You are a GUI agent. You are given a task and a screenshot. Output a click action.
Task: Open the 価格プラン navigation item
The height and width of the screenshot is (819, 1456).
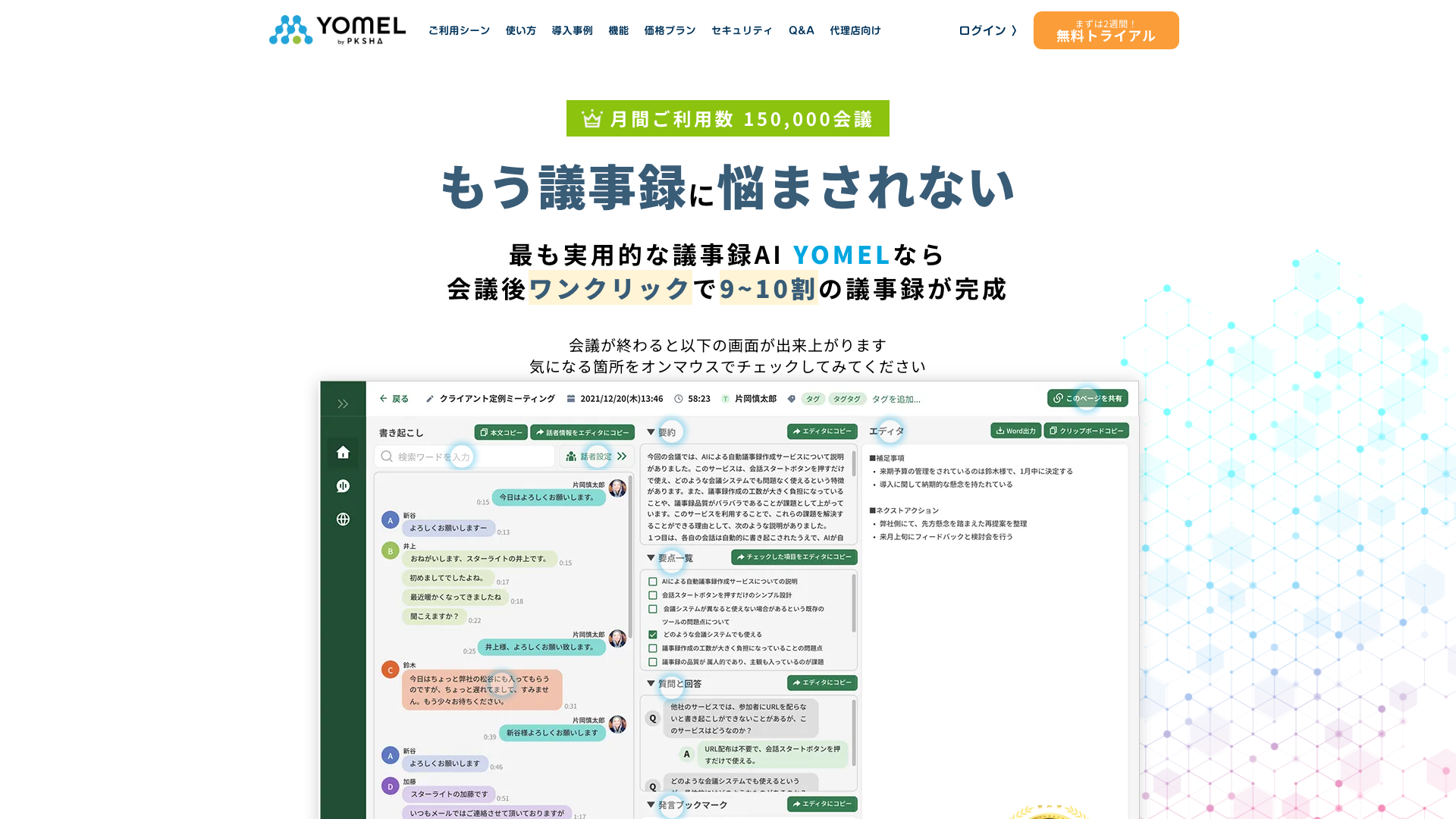point(668,30)
